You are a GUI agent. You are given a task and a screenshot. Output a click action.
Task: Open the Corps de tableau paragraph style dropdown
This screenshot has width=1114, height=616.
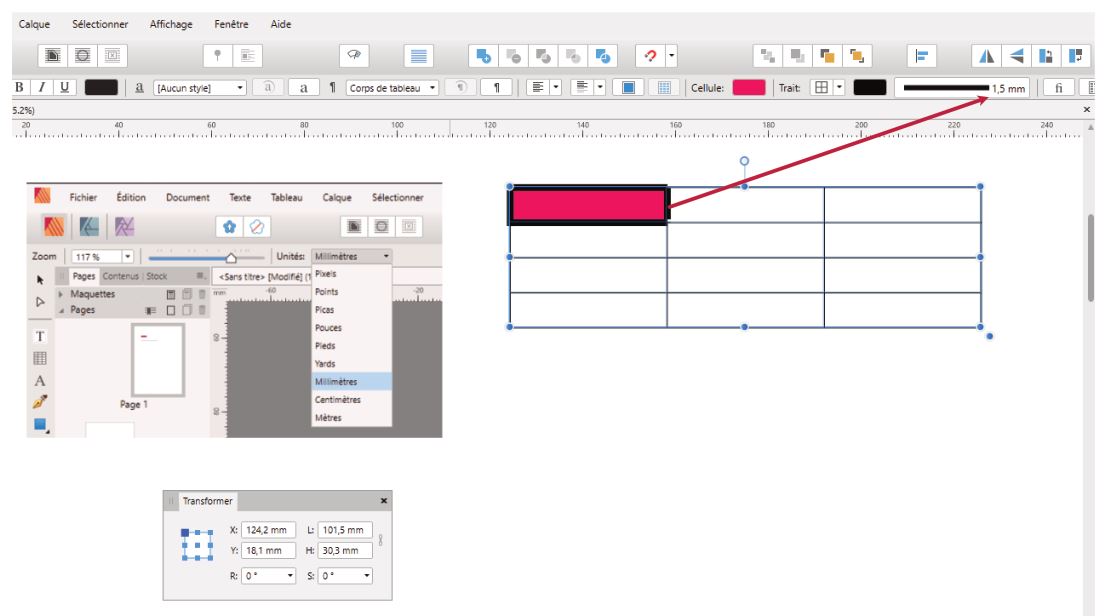(392, 87)
